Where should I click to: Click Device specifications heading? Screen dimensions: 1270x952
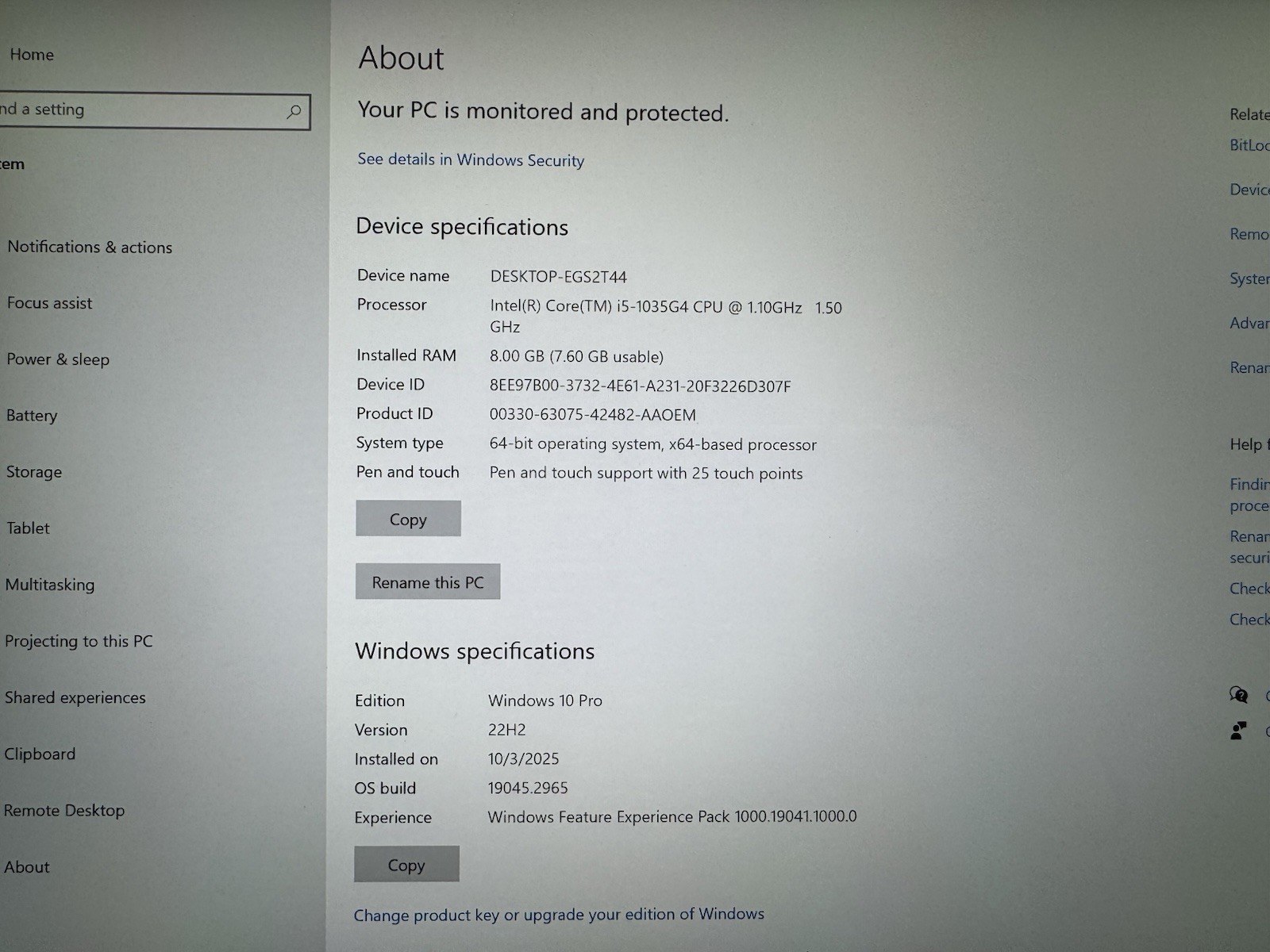(462, 227)
